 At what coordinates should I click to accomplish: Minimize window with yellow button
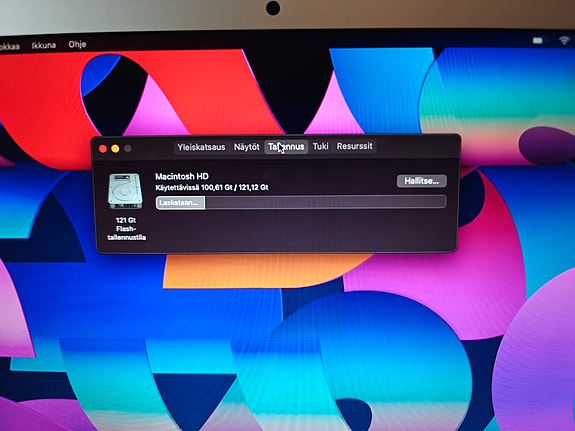115,149
